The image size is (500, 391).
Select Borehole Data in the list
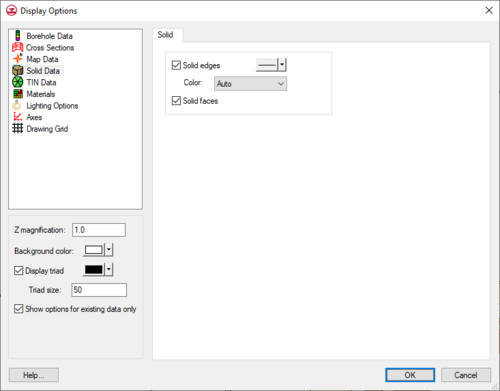[x=50, y=36]
